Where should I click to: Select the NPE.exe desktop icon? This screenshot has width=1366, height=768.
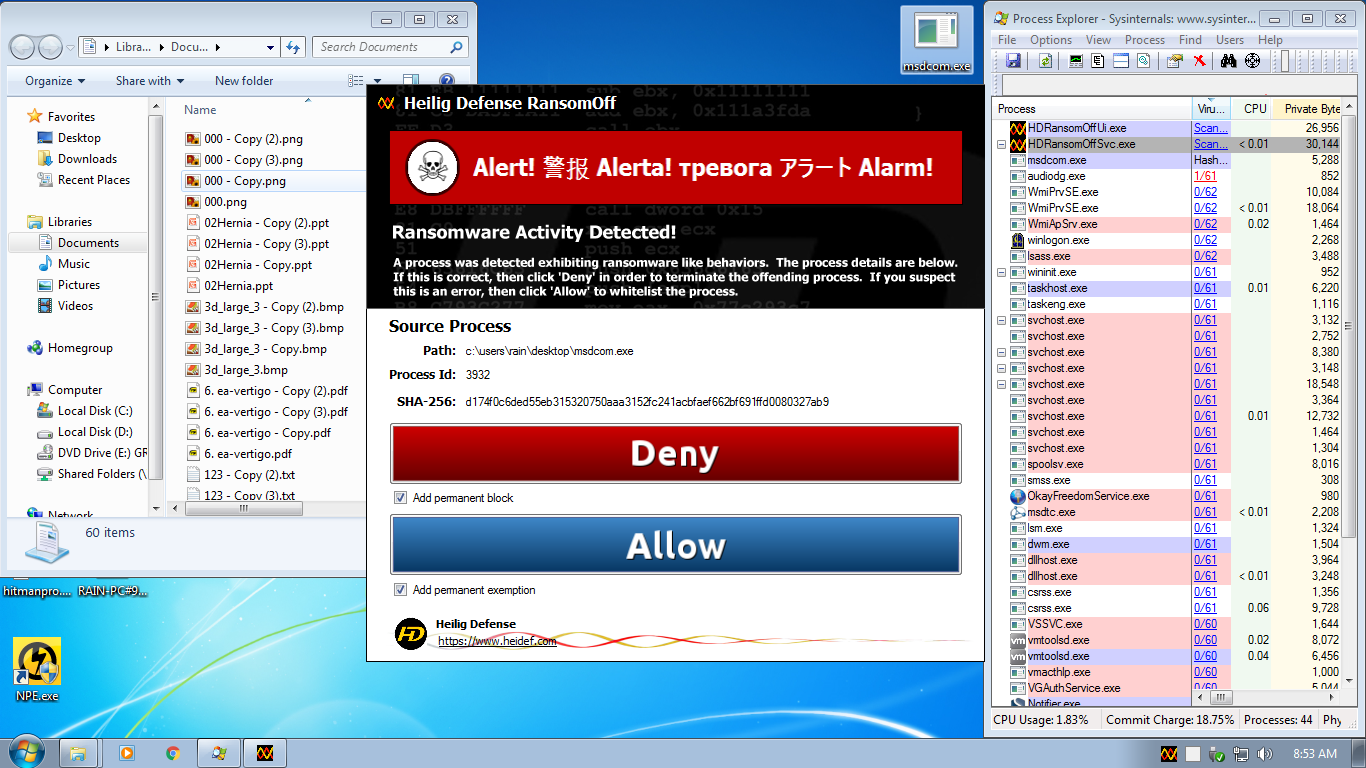(x=37, y=671)
